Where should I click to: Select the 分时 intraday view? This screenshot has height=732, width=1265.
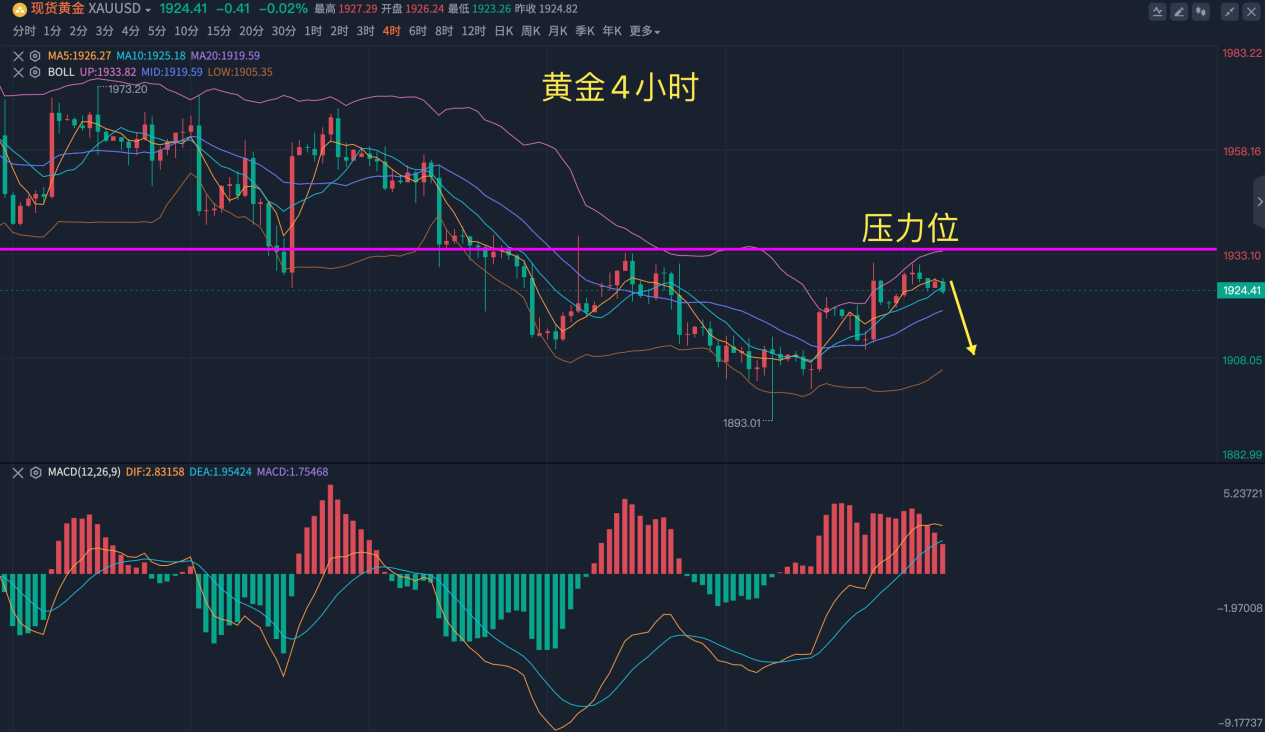(22, 31)
